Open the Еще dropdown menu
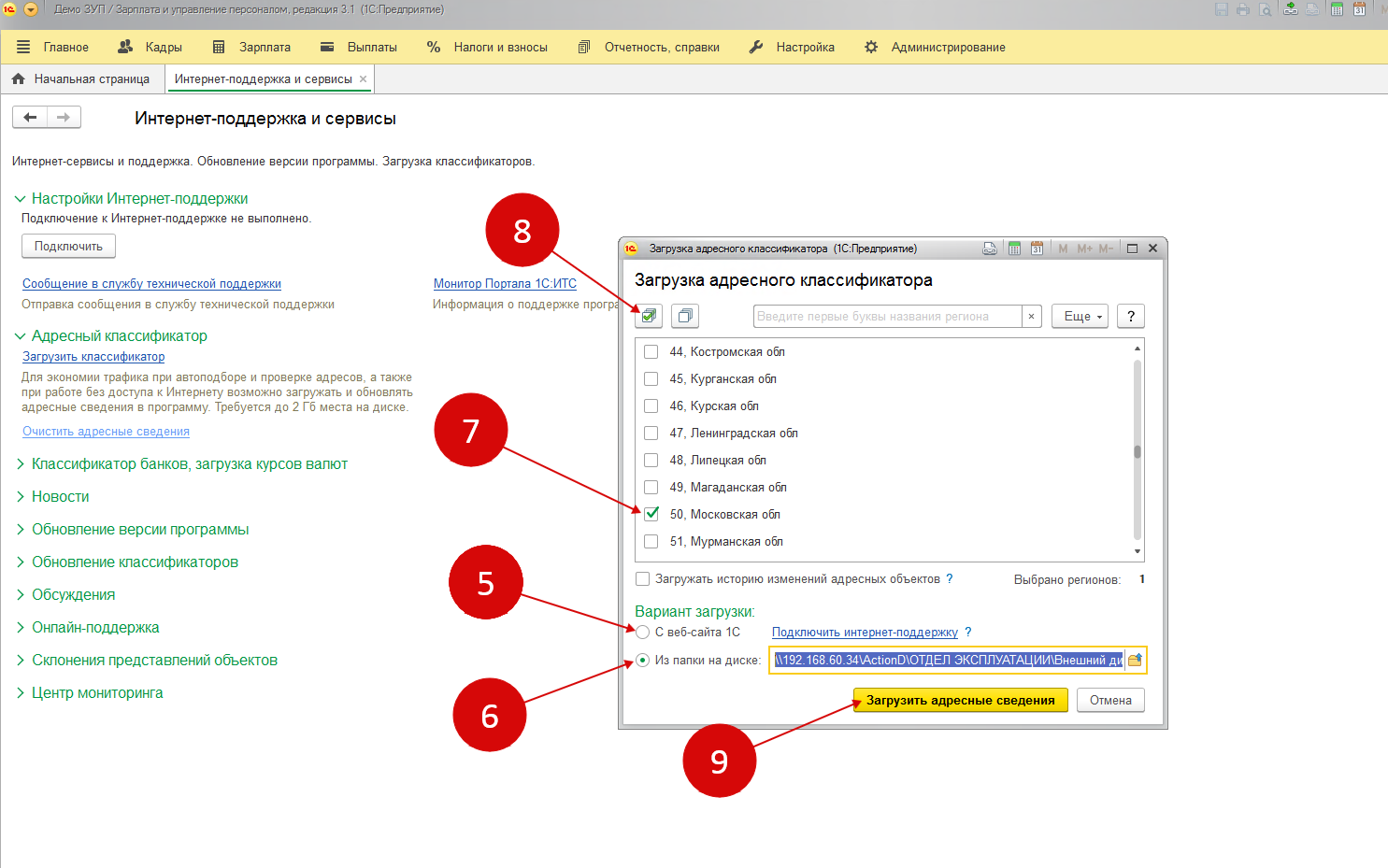Image resolution: width=1388 pixels, height=868 pixels. tap(1080, 316)
